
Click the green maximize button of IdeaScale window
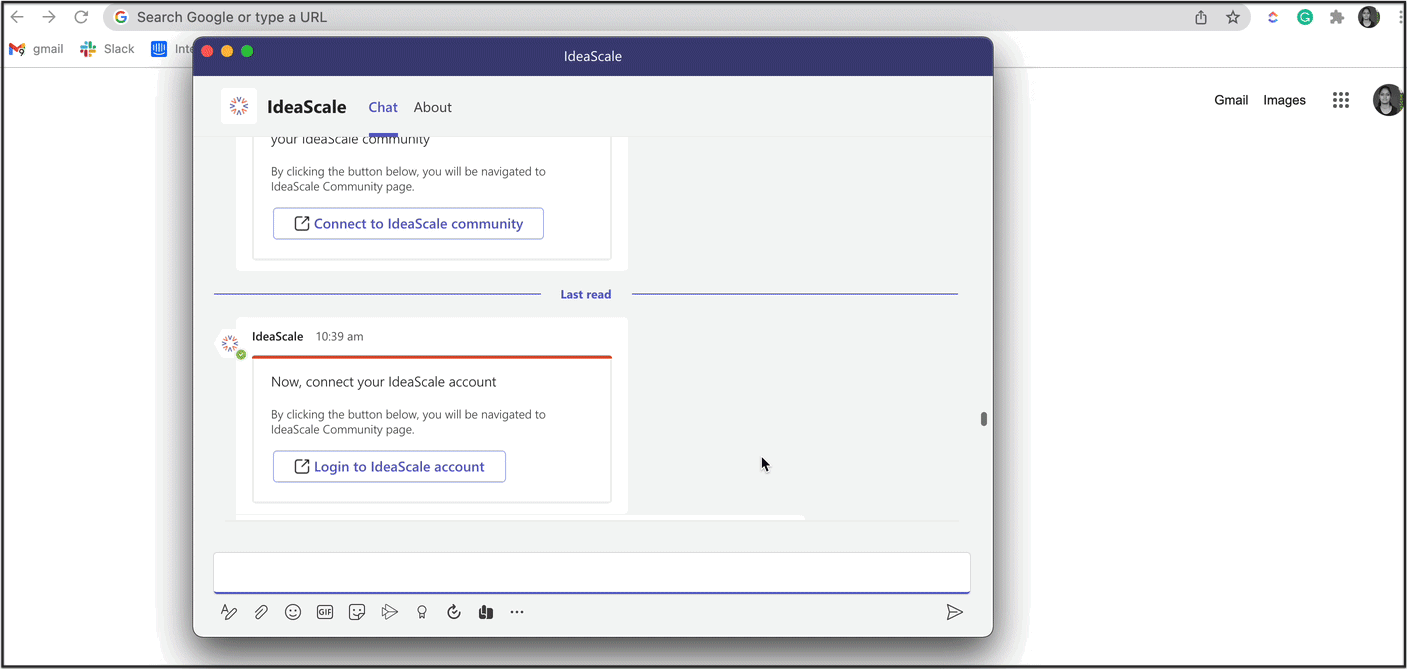pyautogui.click(x=247, y=51)
